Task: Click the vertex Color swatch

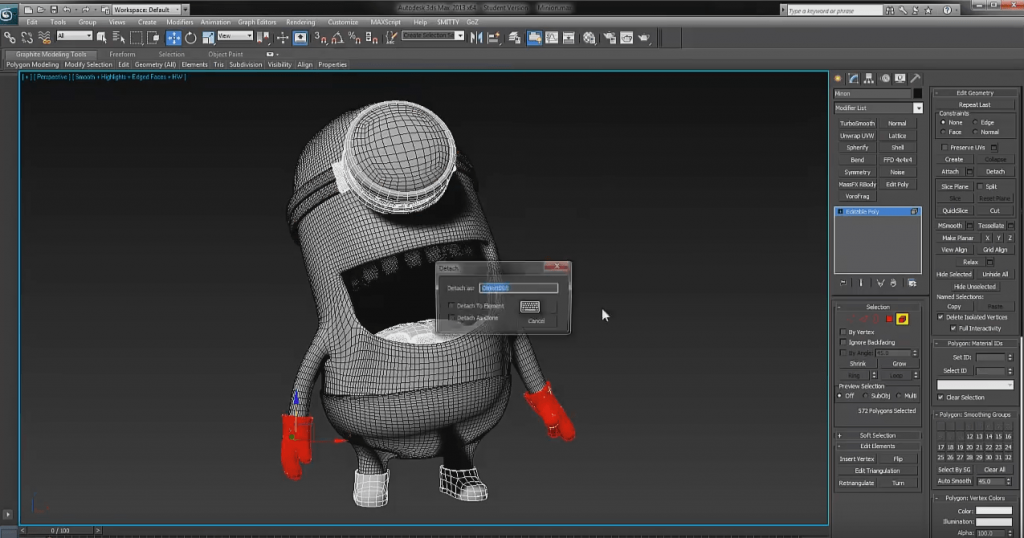Action: [x=993, y=510]
